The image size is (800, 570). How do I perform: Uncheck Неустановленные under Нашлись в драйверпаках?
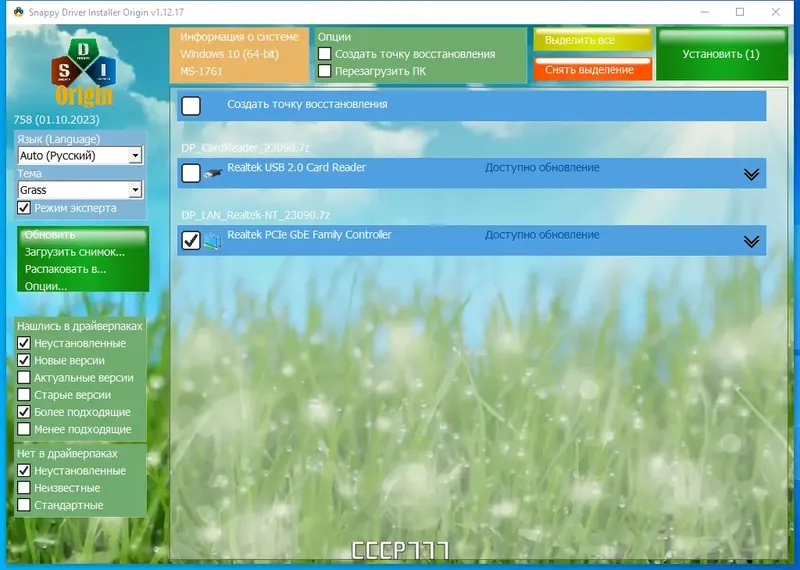tap(24, 343)
